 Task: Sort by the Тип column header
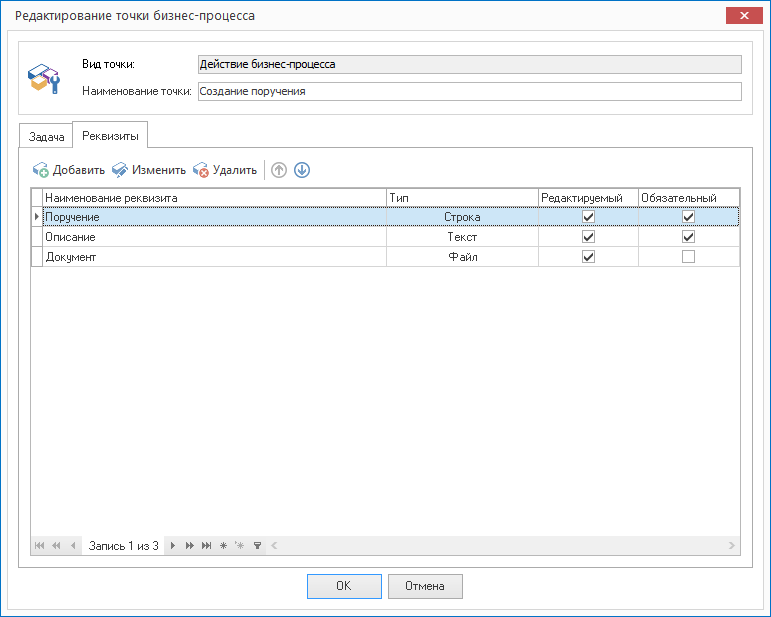click(462, 198)
